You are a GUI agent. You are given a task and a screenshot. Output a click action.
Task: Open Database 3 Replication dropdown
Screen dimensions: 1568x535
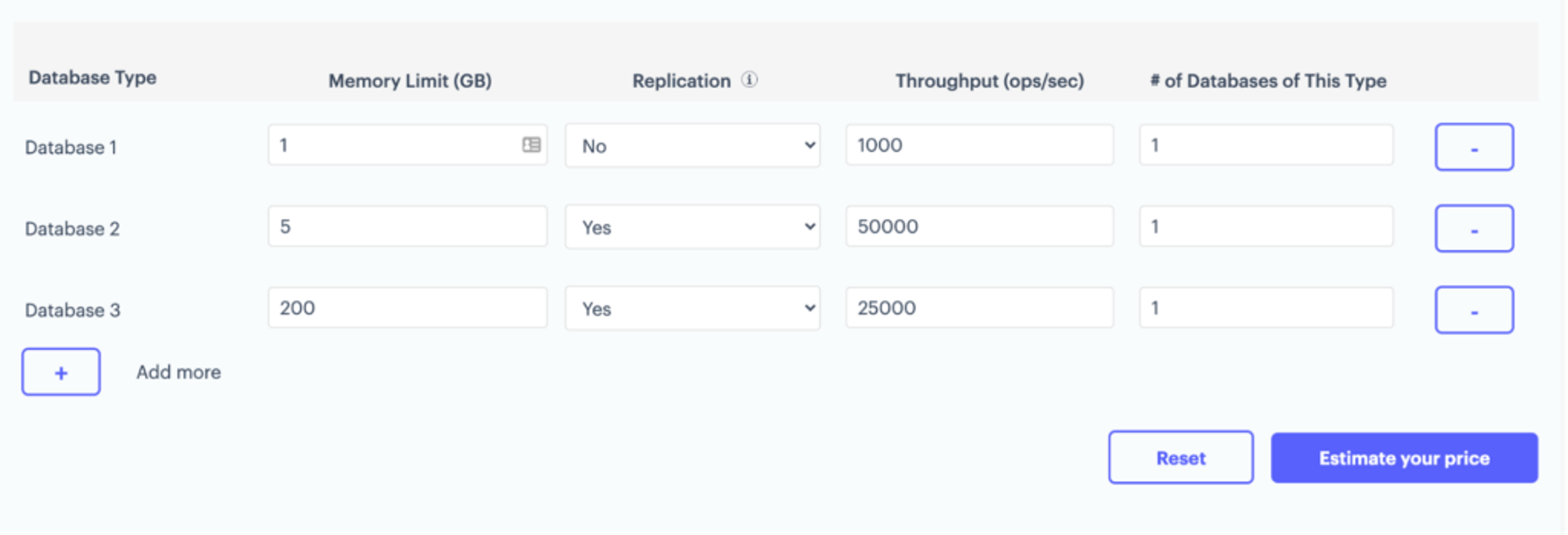(x=692, y=308)
